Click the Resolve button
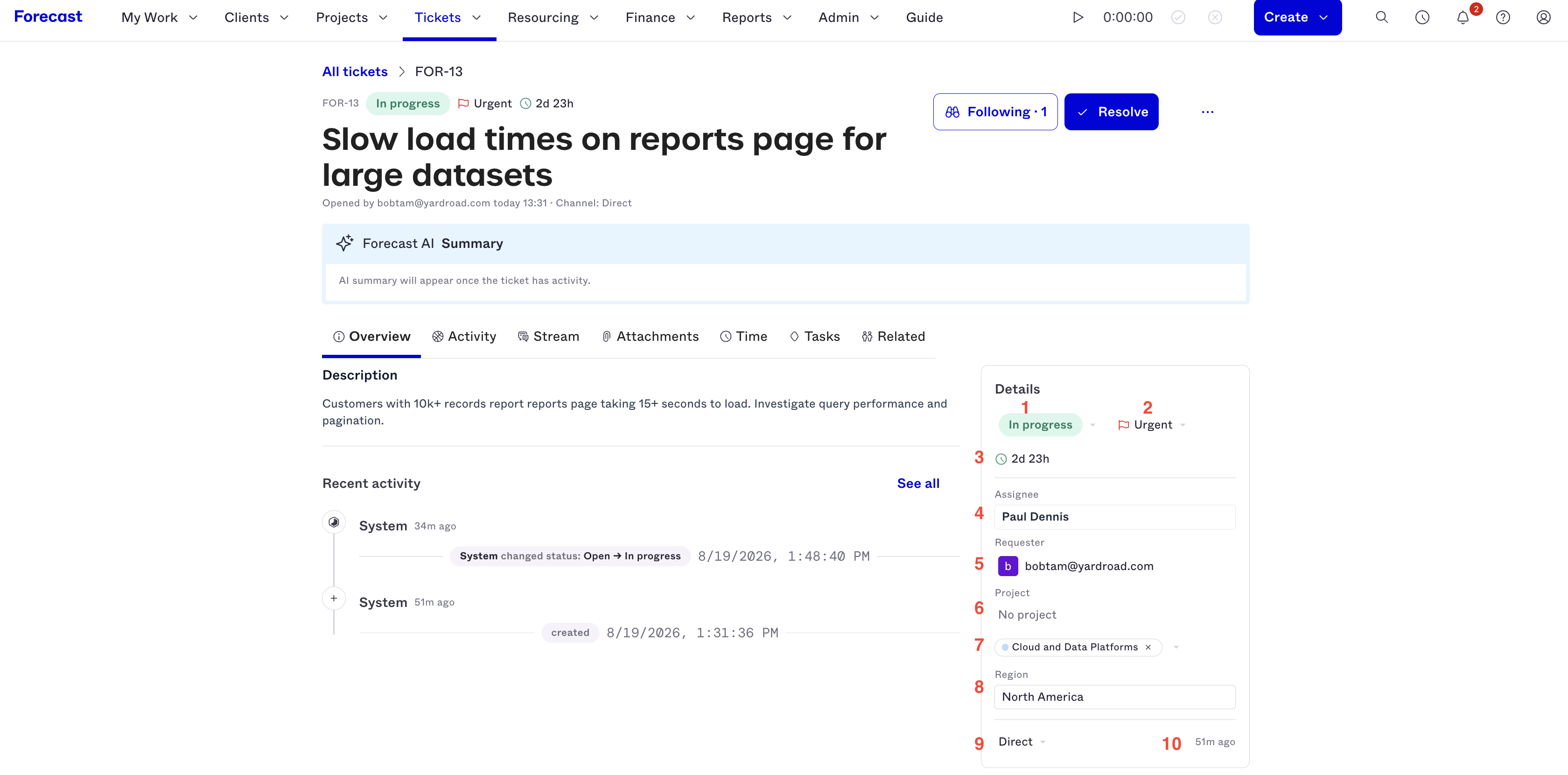Viewport: 1568px width, 775px height. coord(1112,112)
